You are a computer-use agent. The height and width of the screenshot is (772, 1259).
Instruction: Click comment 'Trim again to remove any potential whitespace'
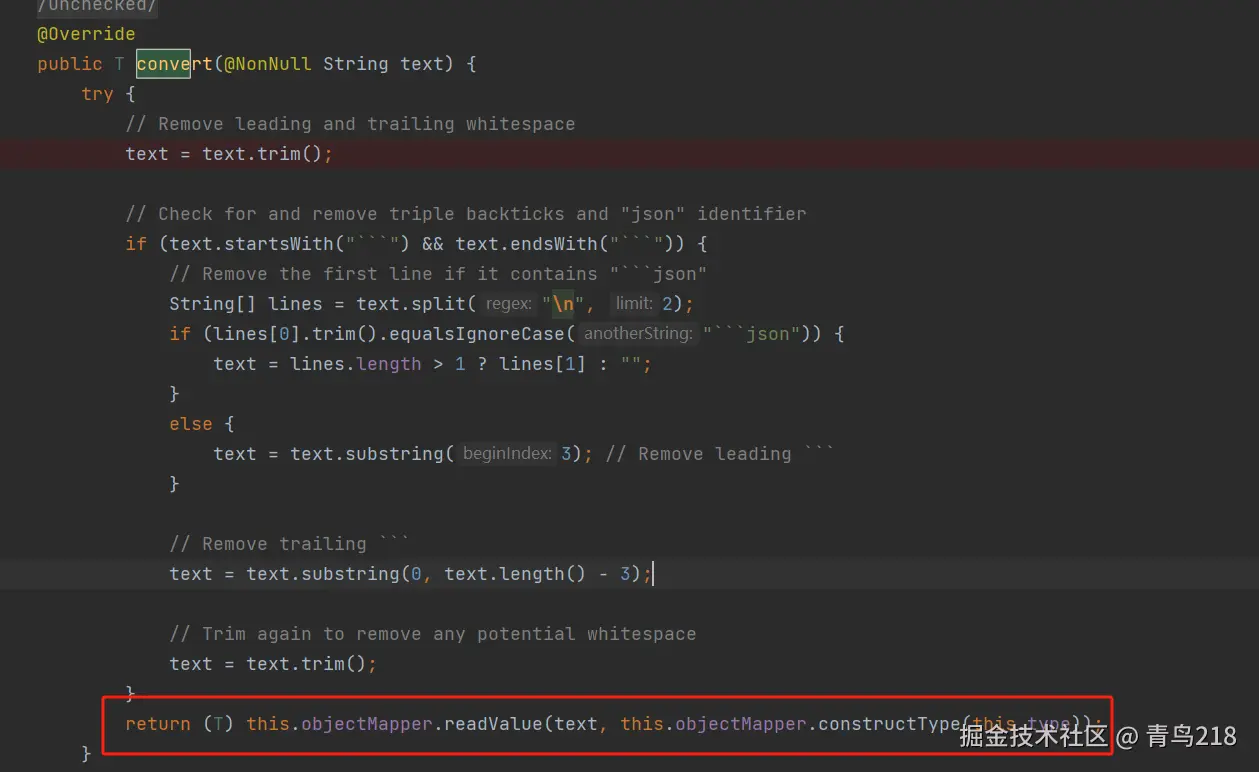[433, 634]
